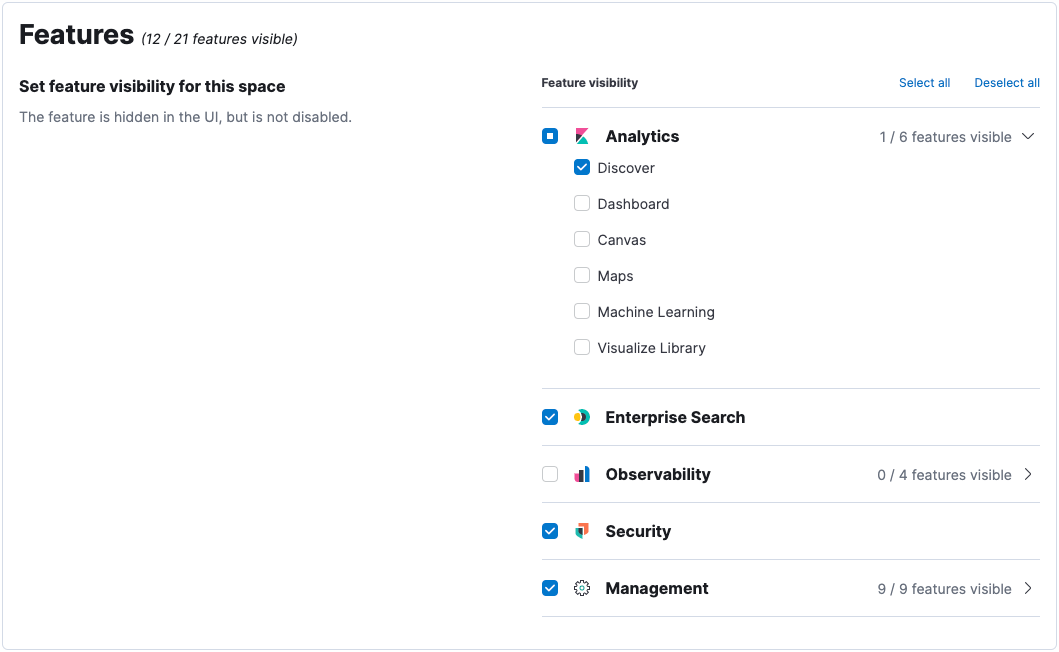This screenshot has width=1059, height=652.
Task: Turn on Machine Learning checkbox
Action: (582, 312)
